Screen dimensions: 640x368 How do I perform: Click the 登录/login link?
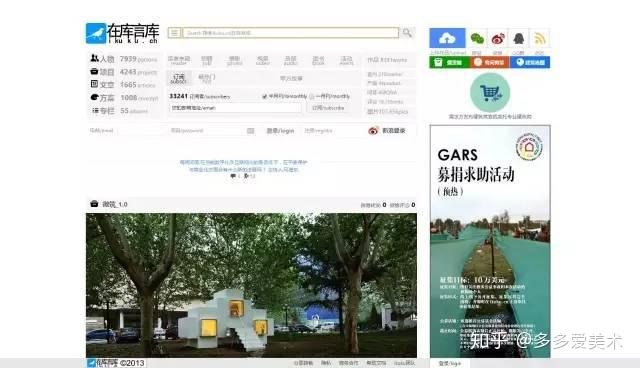pos(280,131)
